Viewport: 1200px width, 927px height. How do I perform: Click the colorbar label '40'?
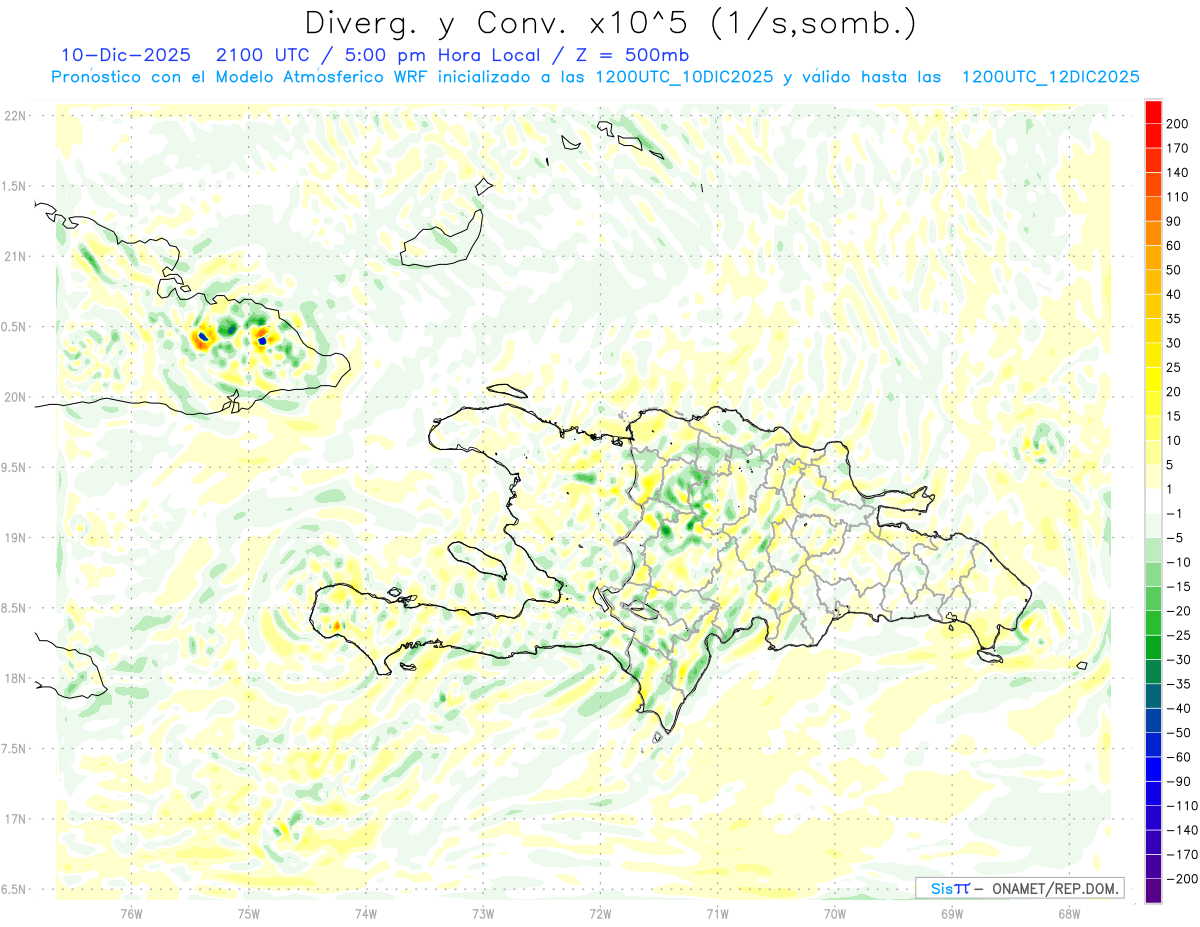[x=1174, y=294]
